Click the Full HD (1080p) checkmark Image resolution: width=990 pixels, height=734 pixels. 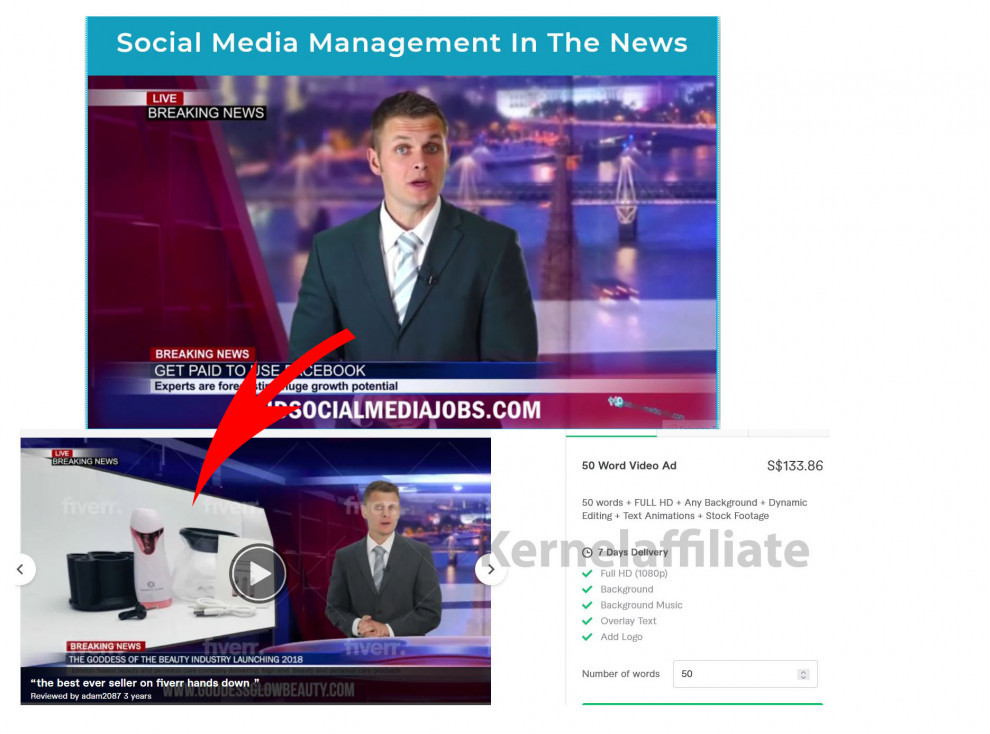coord(587,574)
